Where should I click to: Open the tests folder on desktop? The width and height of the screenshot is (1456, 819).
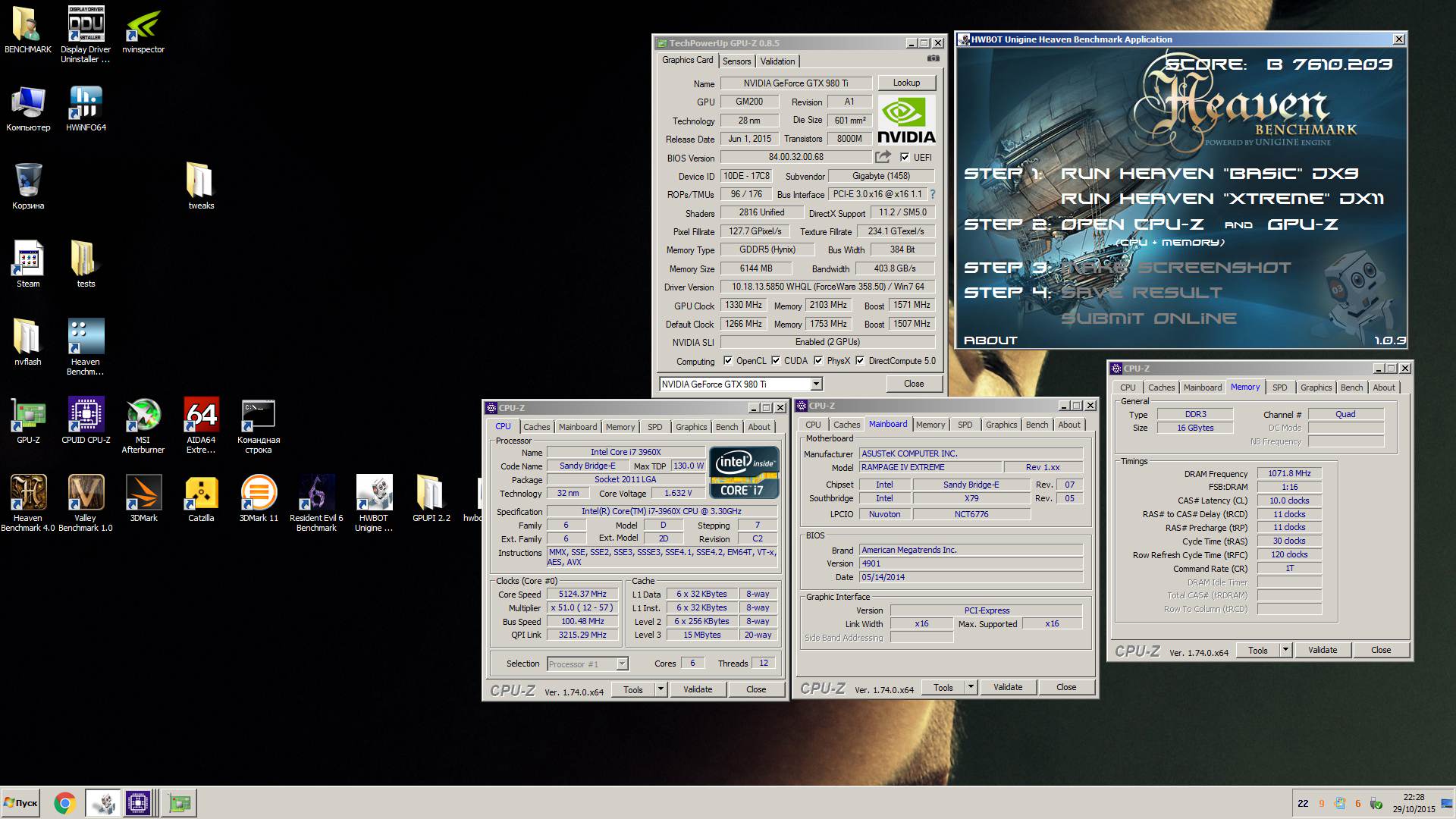[86, 265]
